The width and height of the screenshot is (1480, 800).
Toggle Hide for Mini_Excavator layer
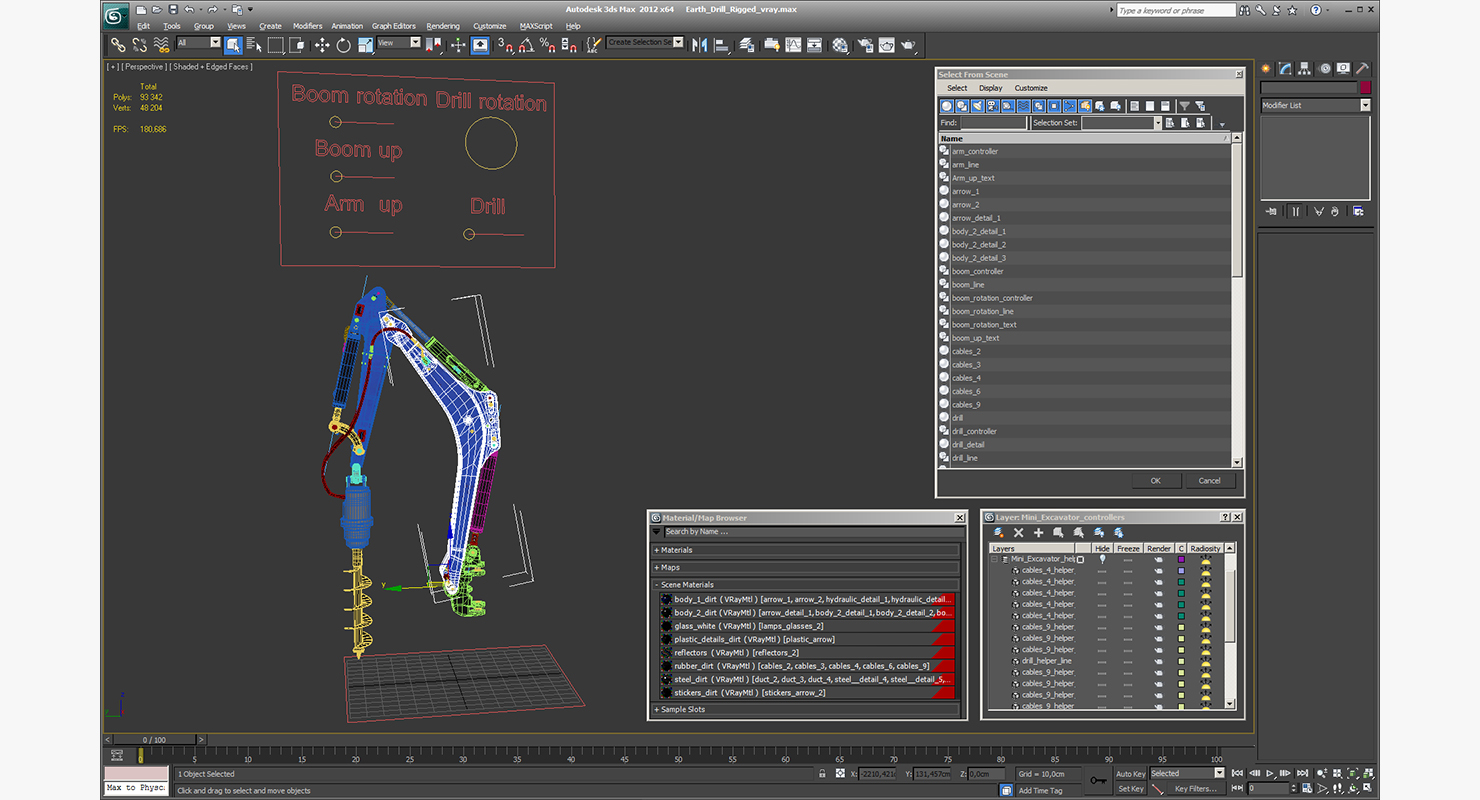(1102, 559)
